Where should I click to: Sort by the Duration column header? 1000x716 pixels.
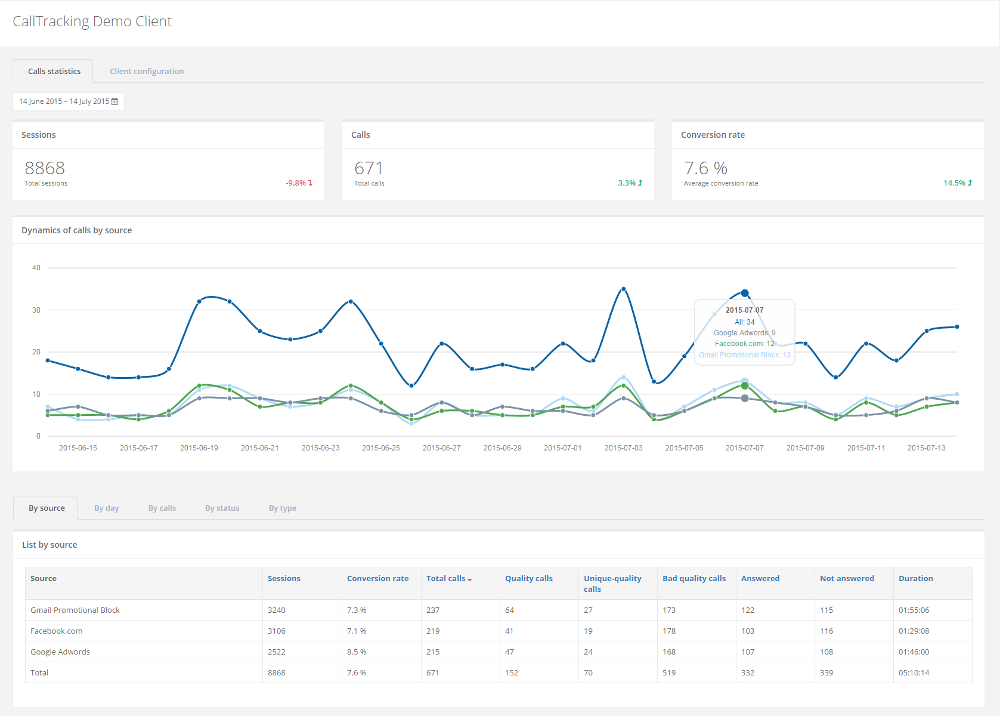[x=915, y=578]
